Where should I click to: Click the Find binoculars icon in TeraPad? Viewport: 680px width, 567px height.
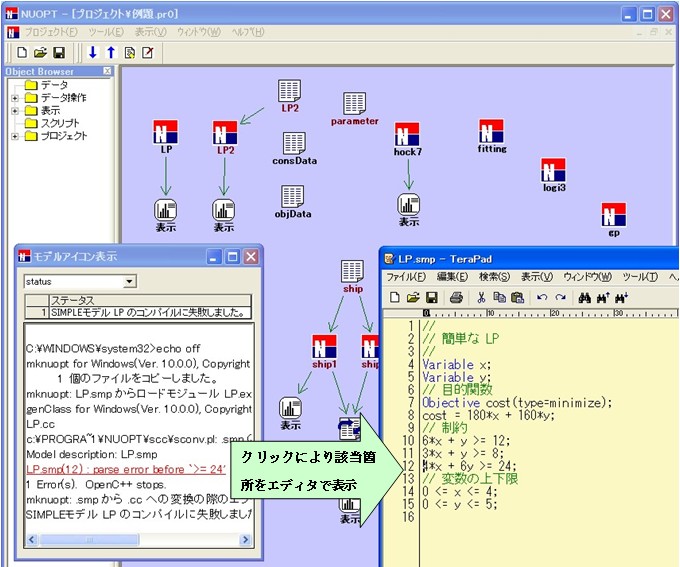585,298
